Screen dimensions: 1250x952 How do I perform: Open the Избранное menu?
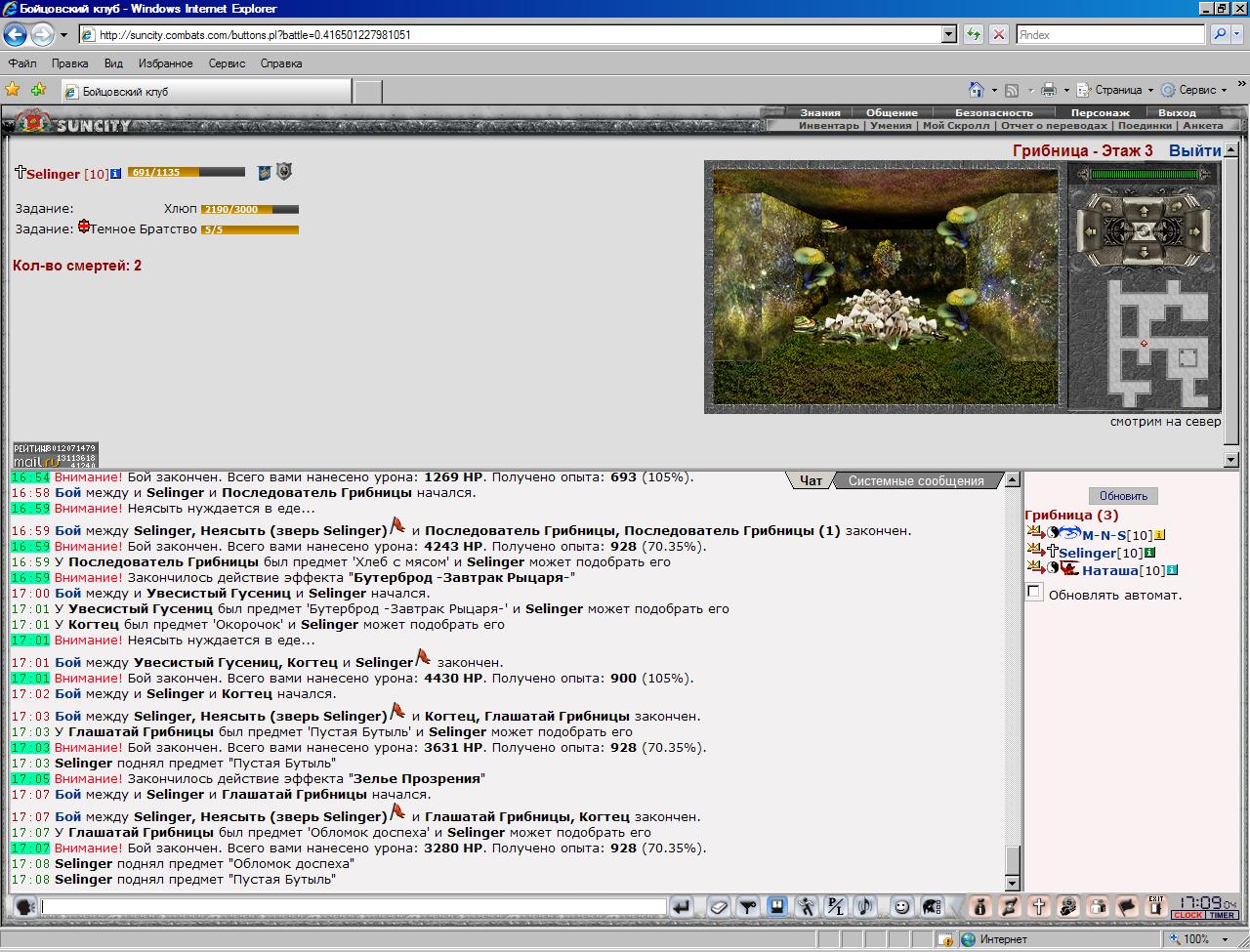165,63
